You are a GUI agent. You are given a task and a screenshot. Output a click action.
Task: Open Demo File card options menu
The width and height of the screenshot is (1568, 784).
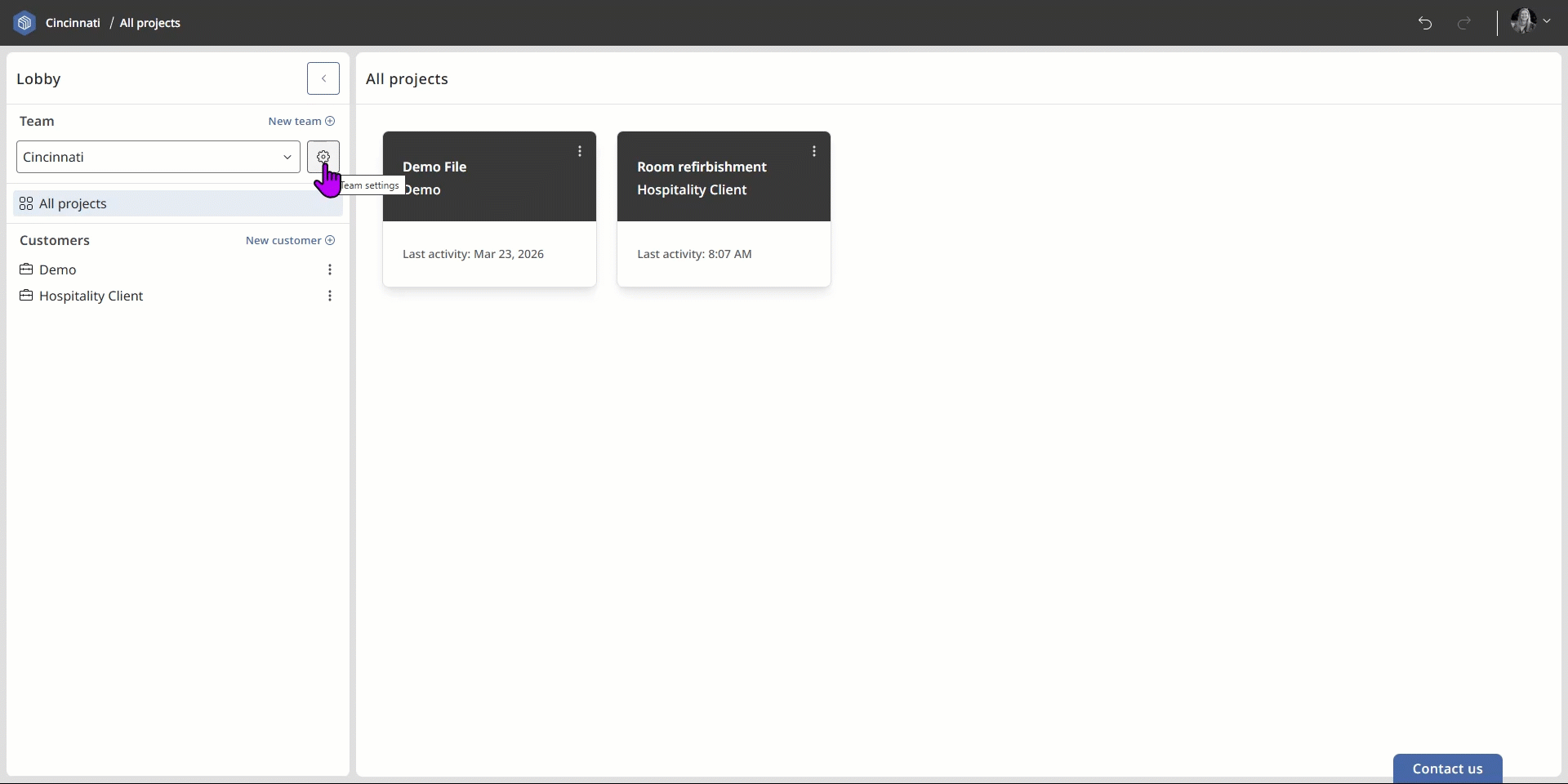(x=580, y=151)
